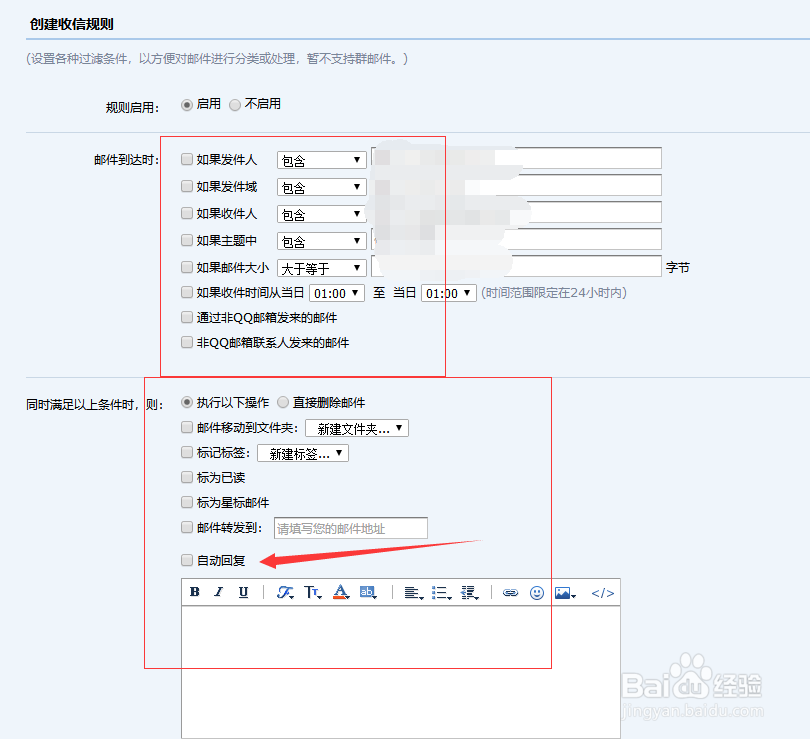The width and height of the screenshot is (810, 739).
Task: Open the 新建文件夹 folder dropdown
Action: [357, 427]
